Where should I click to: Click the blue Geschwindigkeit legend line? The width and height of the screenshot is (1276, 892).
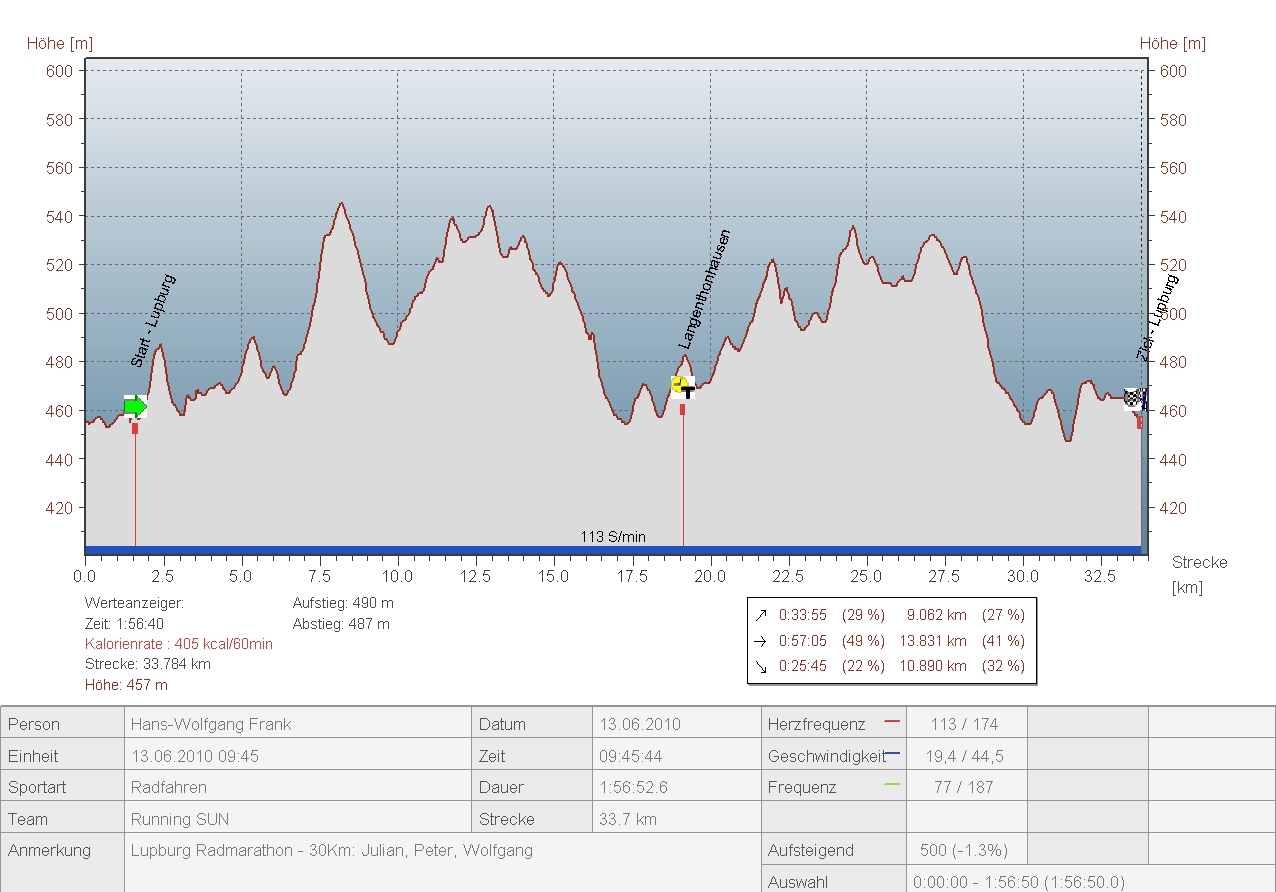click(x=892, y=752)
